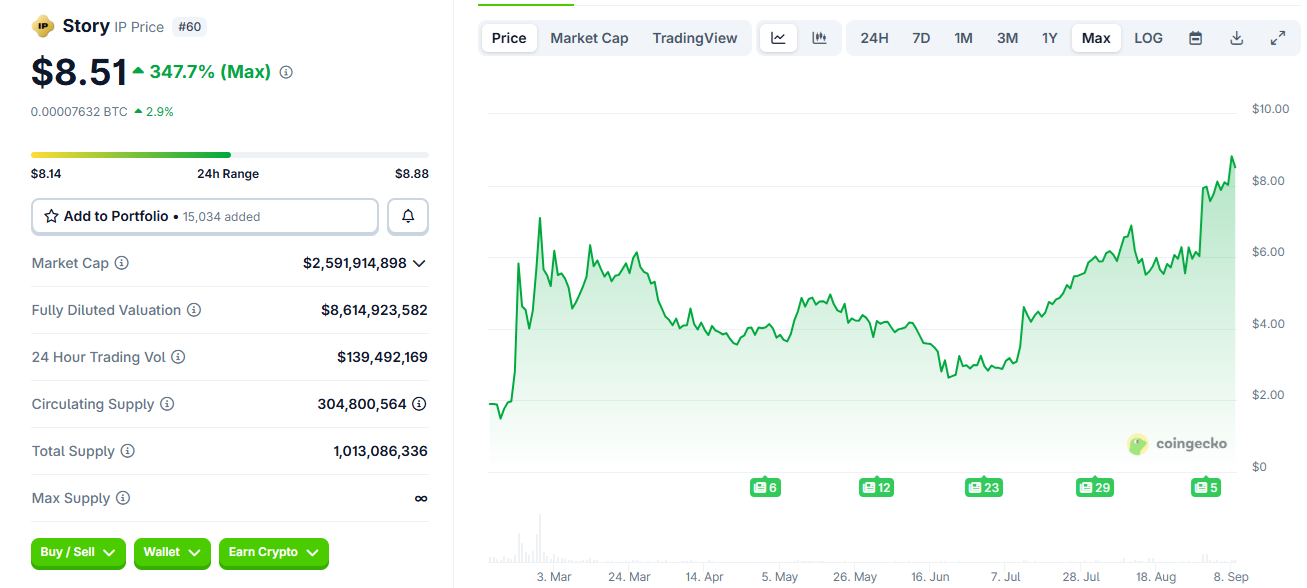Switch to Market Cap chart tab
This screenshot has height=588, width=1307.
pyautogui.click(x=589, y=38)
